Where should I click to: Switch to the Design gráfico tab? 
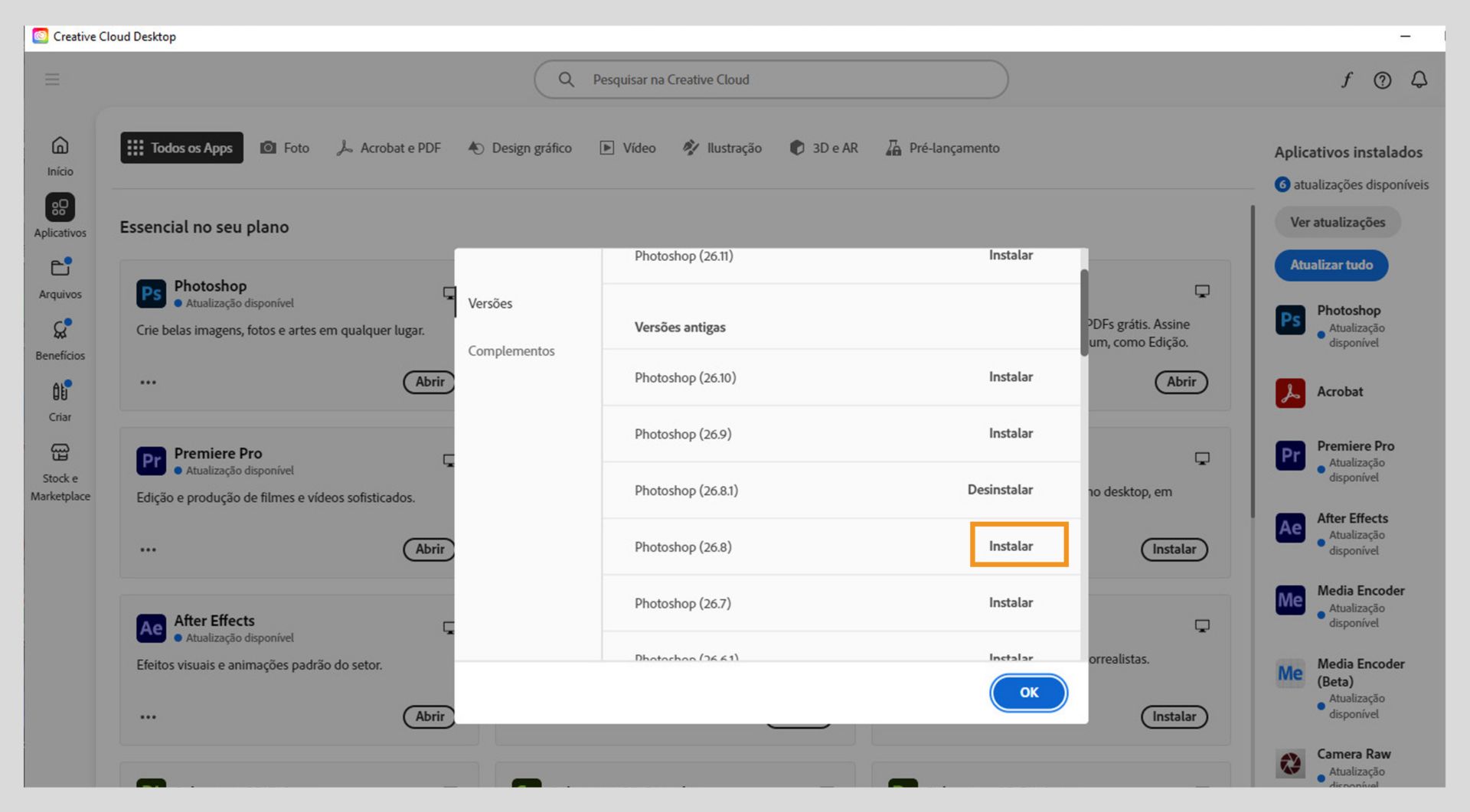[520, 148]
